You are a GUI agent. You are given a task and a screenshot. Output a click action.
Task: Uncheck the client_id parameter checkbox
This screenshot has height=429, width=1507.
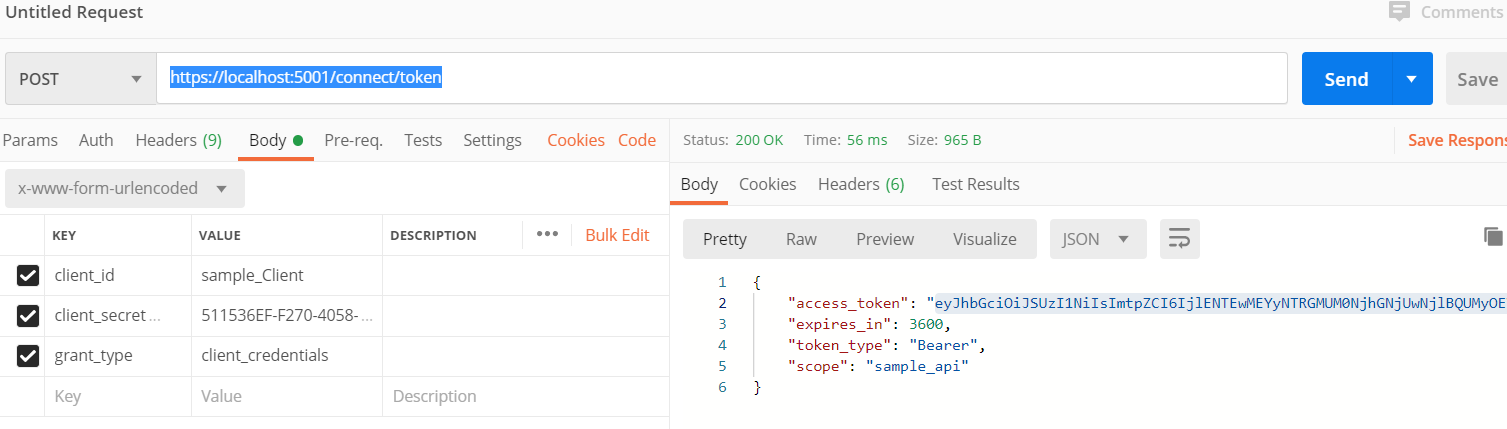[x=28, y=275]
